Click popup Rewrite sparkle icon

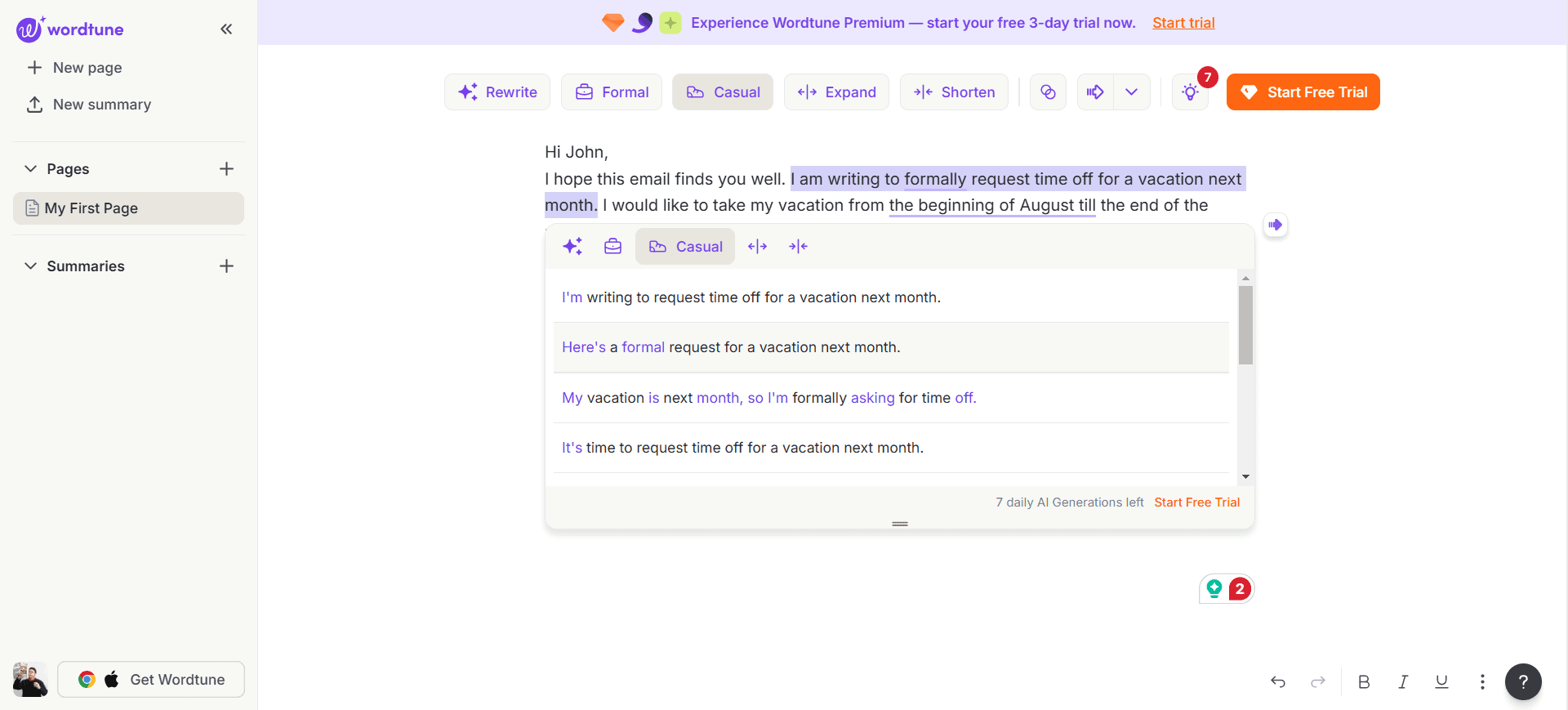(x=572, y=246)
